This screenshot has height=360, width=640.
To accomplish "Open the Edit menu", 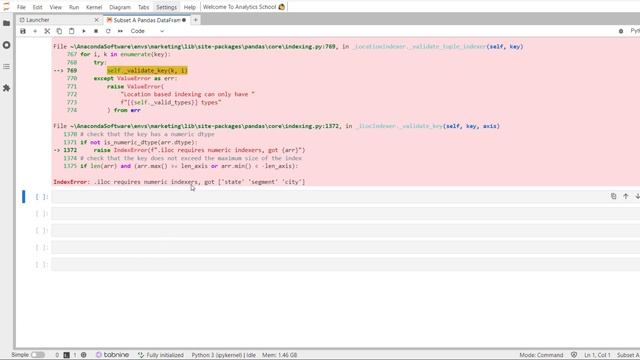I will point(38,7).
